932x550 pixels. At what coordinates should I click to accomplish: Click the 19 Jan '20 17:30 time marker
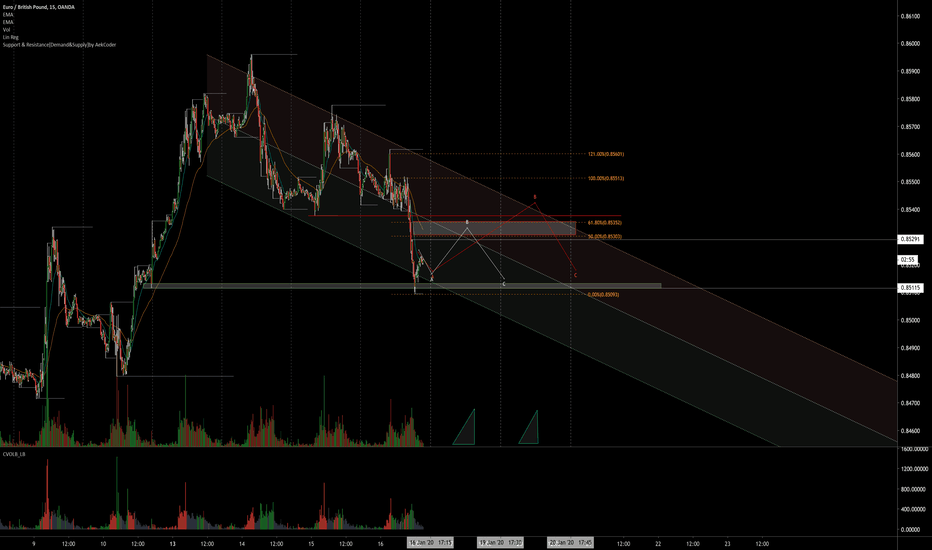pos(500,541)
